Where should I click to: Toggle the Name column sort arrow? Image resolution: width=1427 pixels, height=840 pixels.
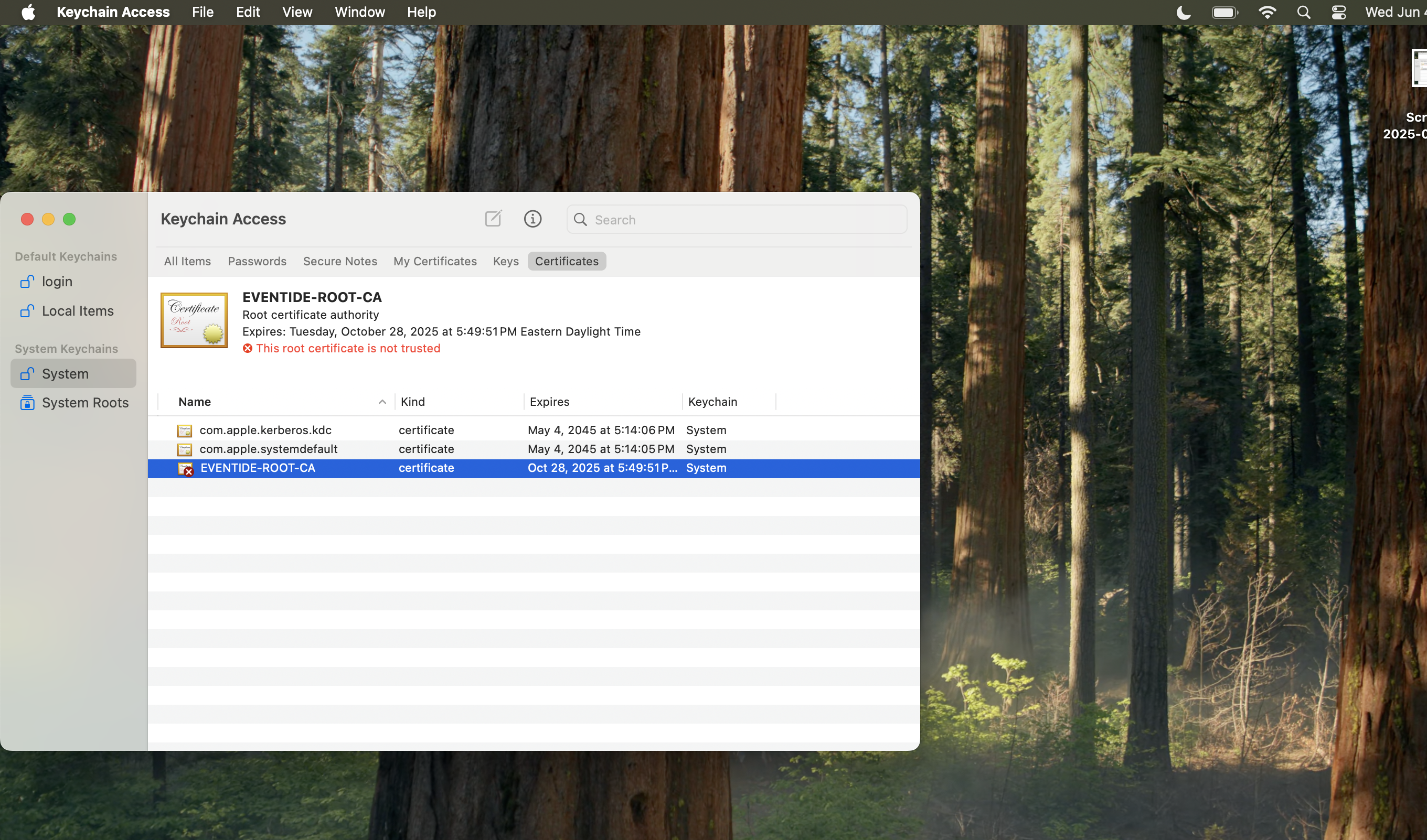[x=382, y=402]
